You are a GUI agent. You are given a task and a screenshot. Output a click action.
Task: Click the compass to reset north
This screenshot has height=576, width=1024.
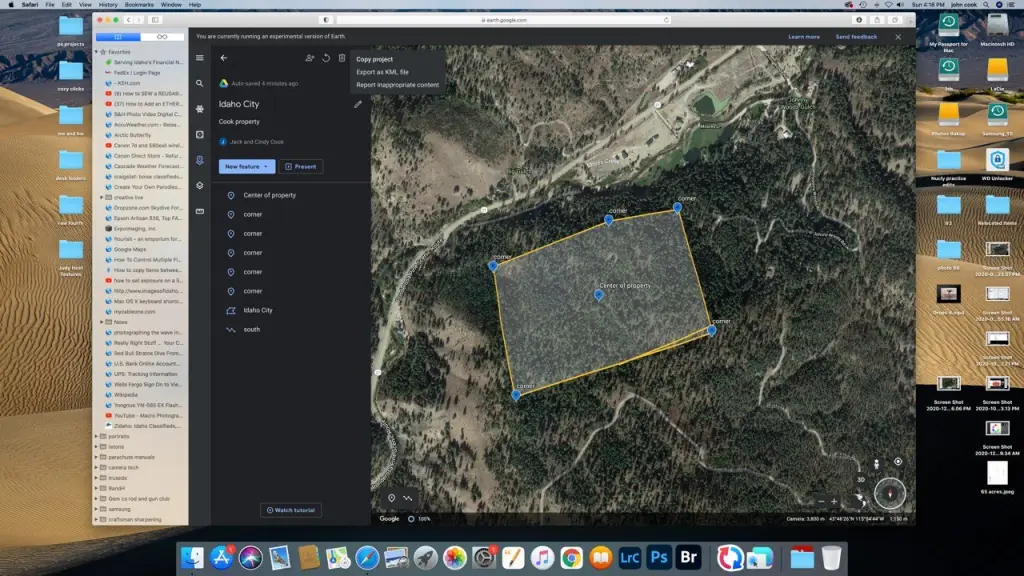click(x=889, y=493)
